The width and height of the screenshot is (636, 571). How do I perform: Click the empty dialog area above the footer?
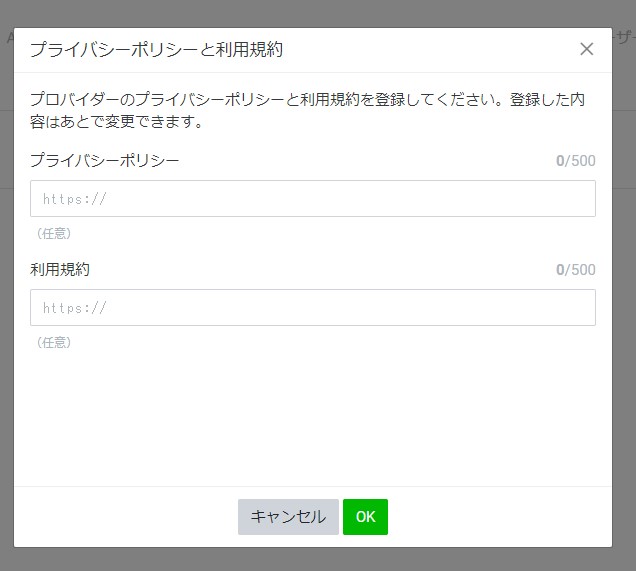coord(312,420)
